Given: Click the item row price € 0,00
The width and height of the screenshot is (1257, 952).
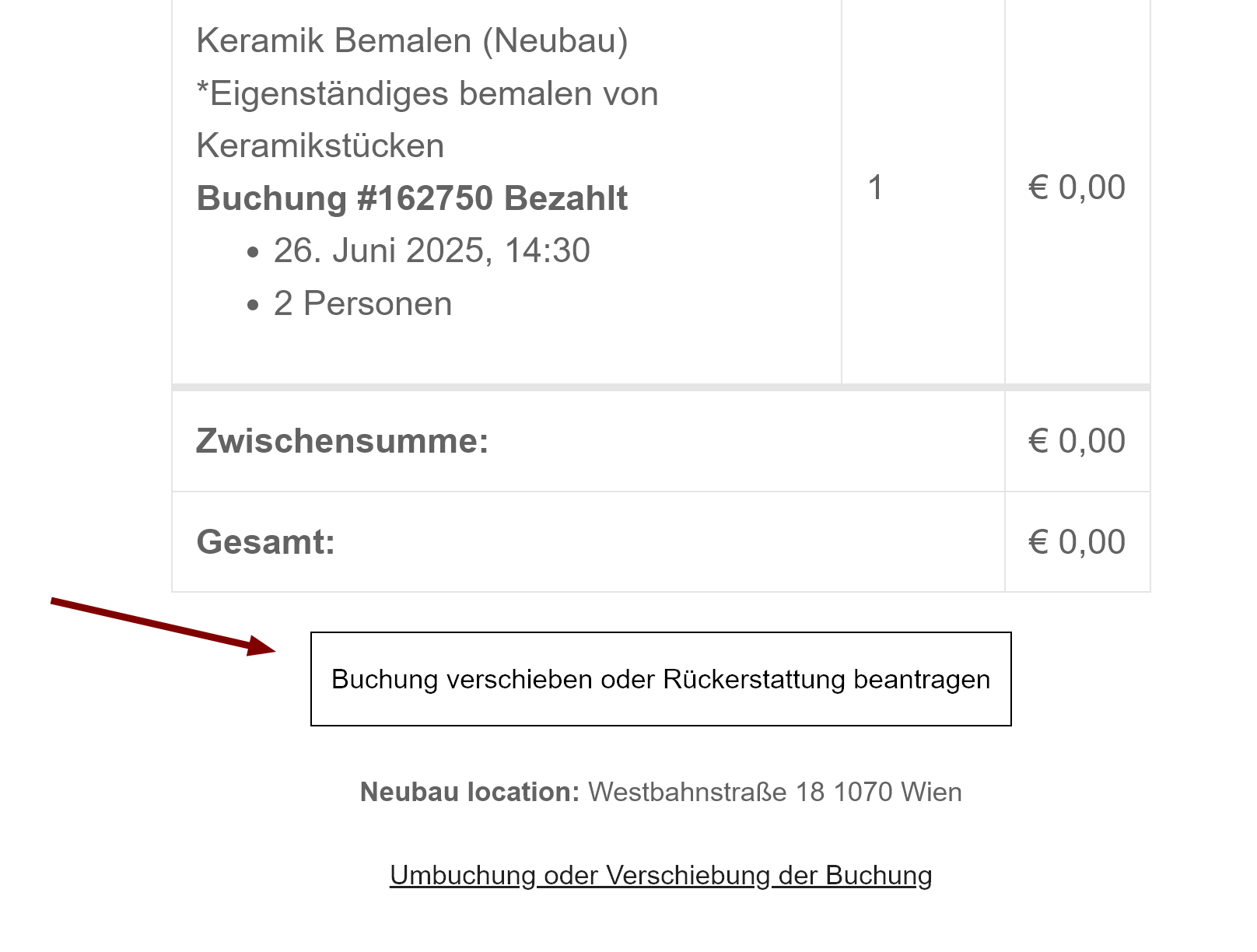Looking at the screenshot, I should pos(1077,187).
